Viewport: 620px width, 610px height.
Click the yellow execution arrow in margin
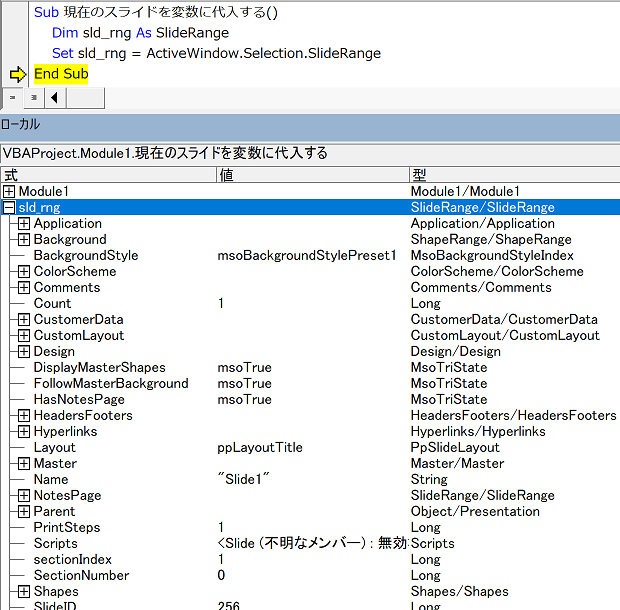coord(18,74)
